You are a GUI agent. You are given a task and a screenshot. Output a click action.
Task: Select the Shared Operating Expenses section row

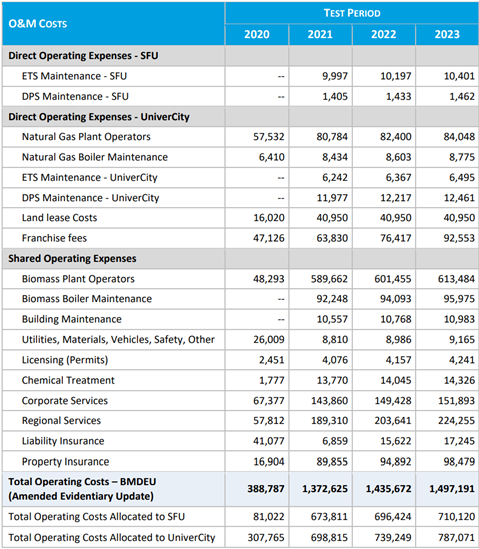pyautogui.click(x=240, y=258)
